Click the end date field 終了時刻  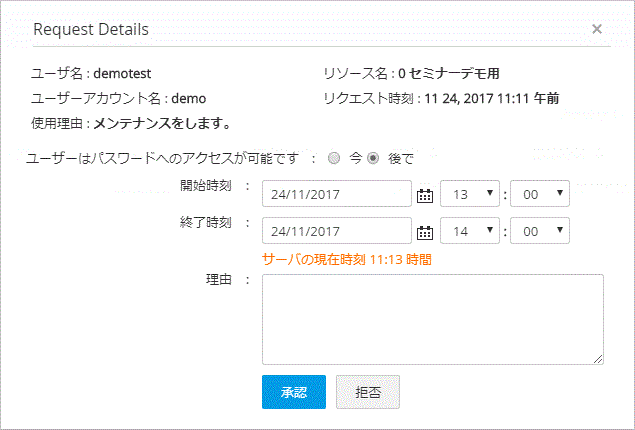[x=336, y=231]
